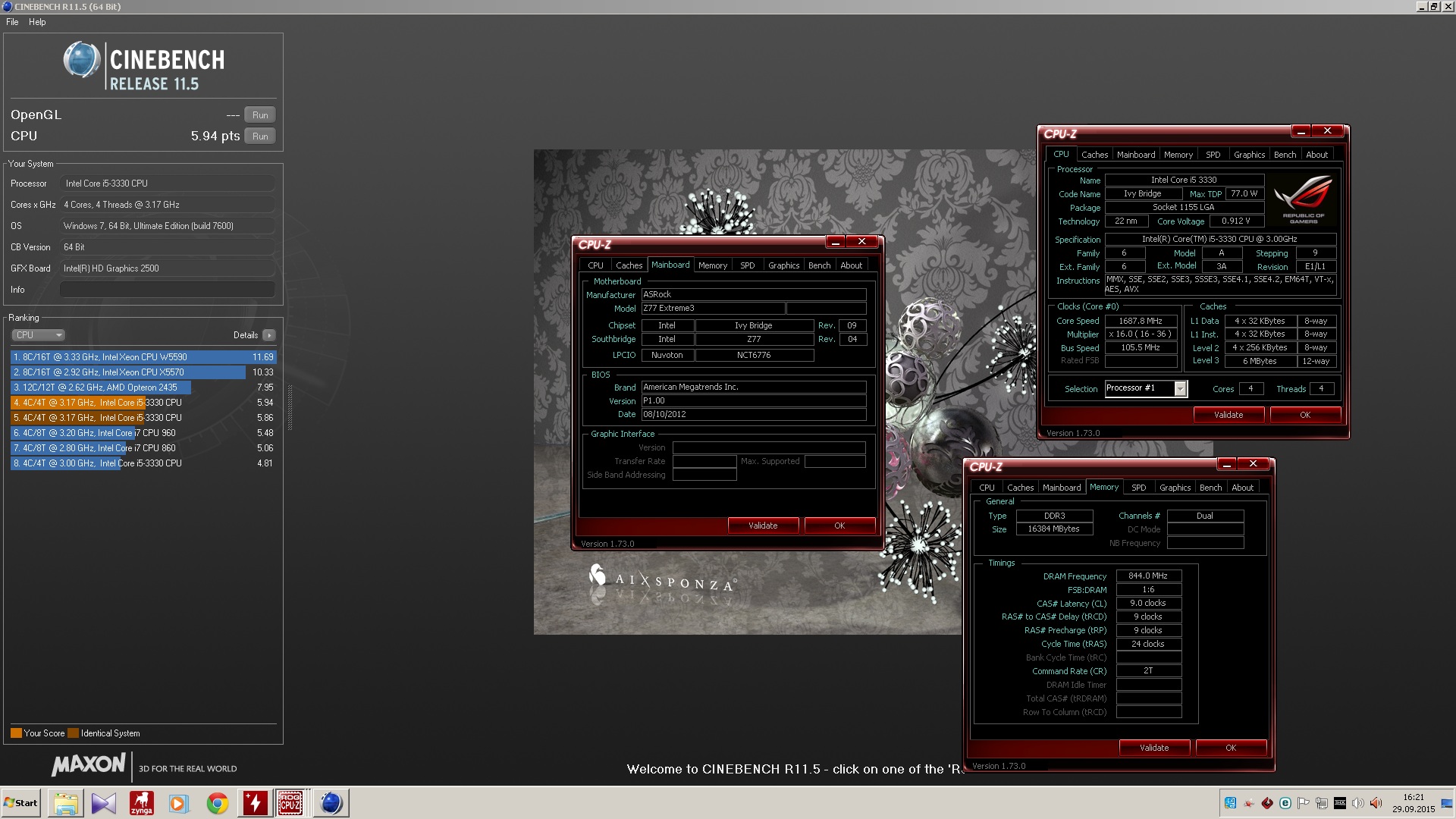Open the white speaker volume tray icon
The width and height of the screenshot is (1456, 819).
tap(1357, 803)
